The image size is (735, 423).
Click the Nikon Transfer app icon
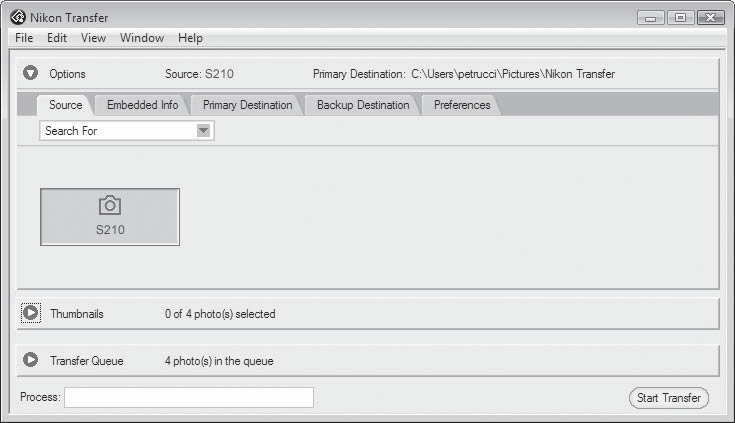(x=18, y=17)
